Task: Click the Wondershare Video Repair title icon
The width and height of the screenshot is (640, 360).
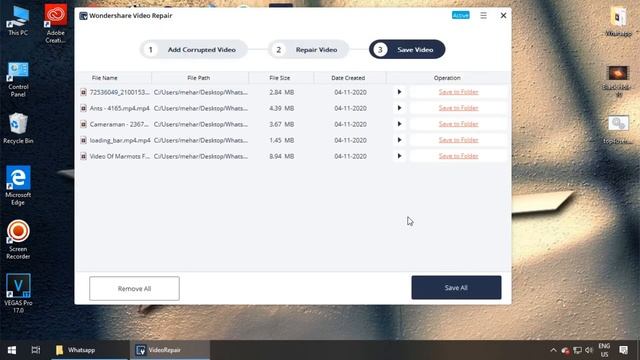Action: click(x=83, y=16)
